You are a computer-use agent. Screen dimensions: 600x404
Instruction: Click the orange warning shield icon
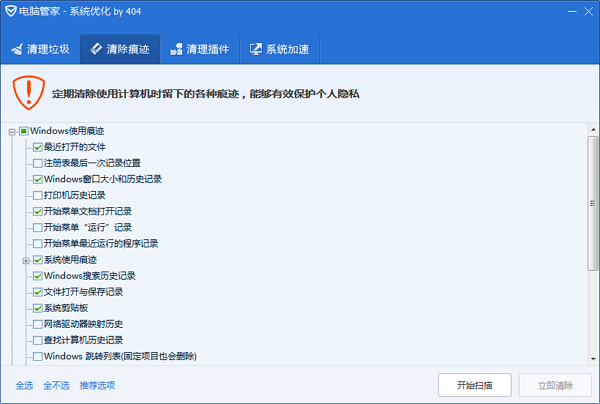(x=29, y=93)
